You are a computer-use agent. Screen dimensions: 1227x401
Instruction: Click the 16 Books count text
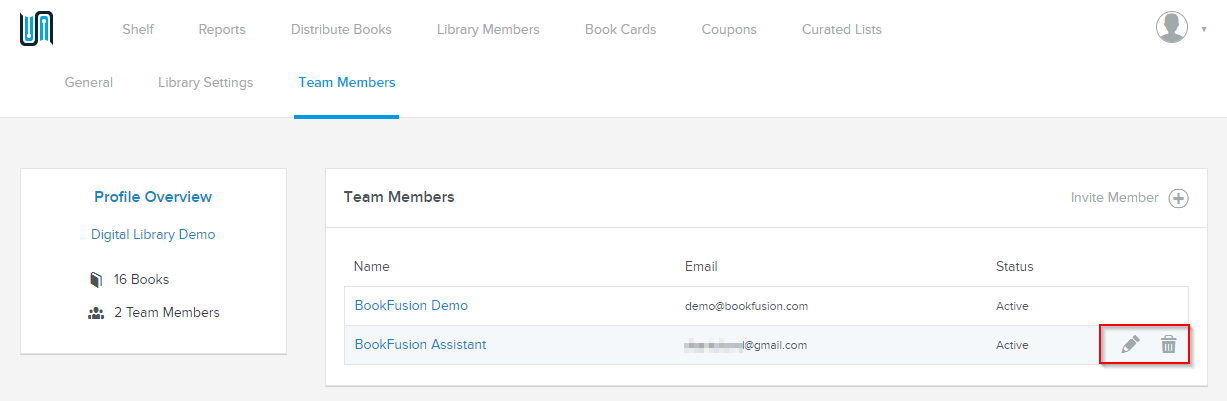click(141, 279)
